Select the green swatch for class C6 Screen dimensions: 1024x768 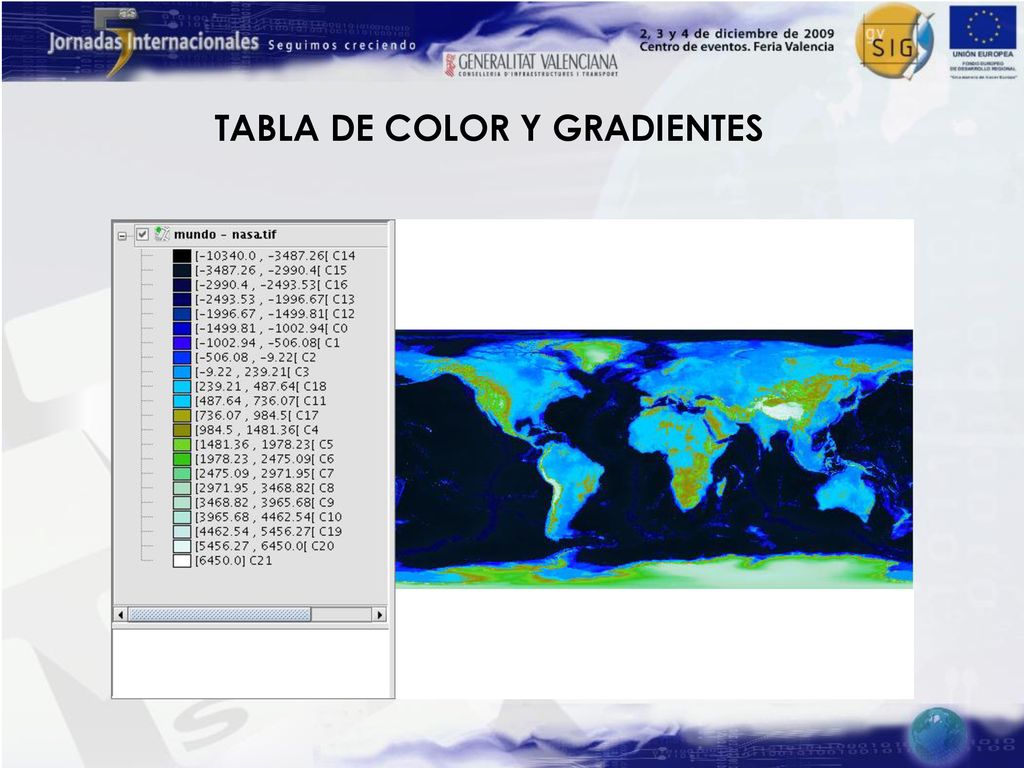[x=182, y=459]
